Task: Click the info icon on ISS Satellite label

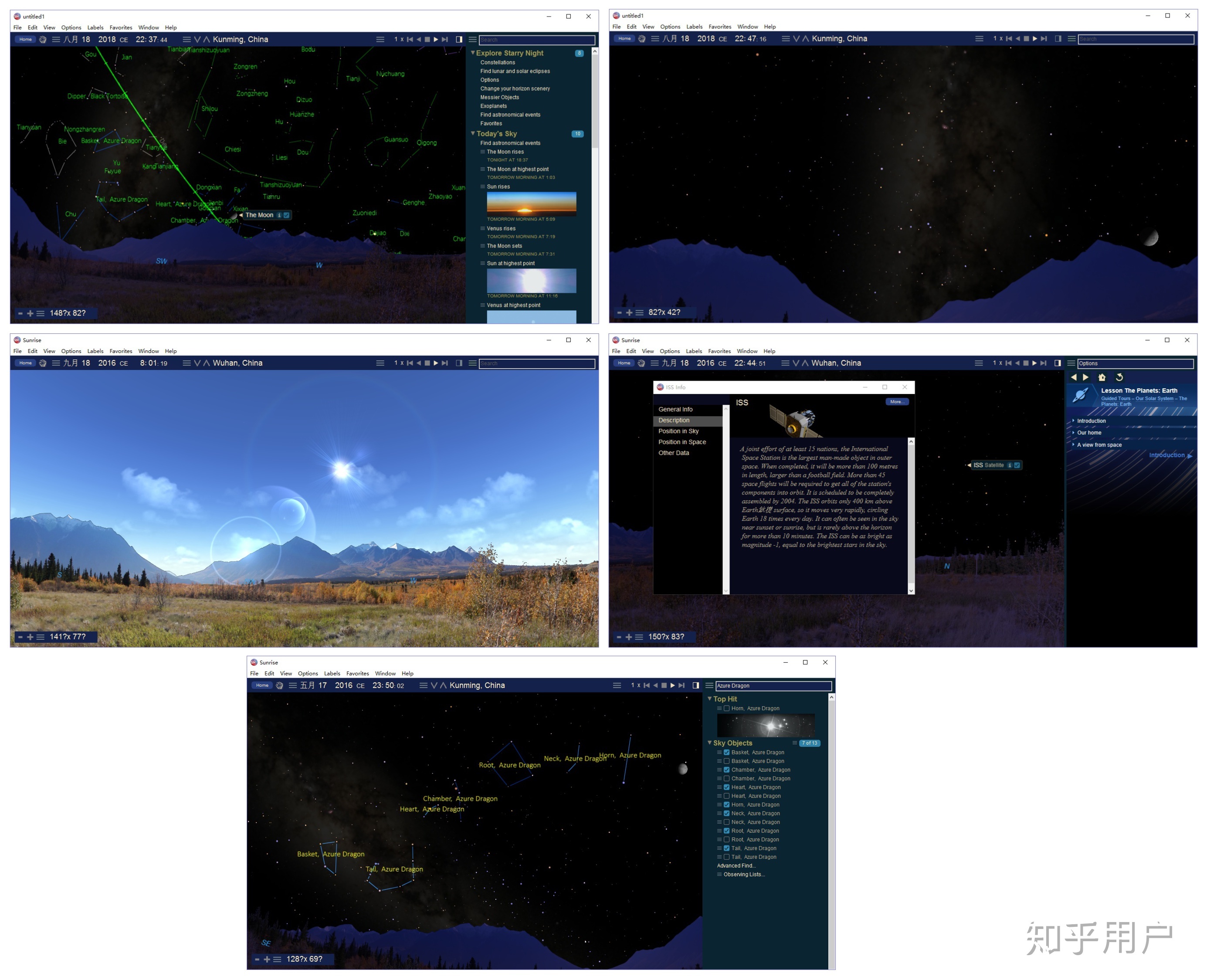Action: [1010, 465]
